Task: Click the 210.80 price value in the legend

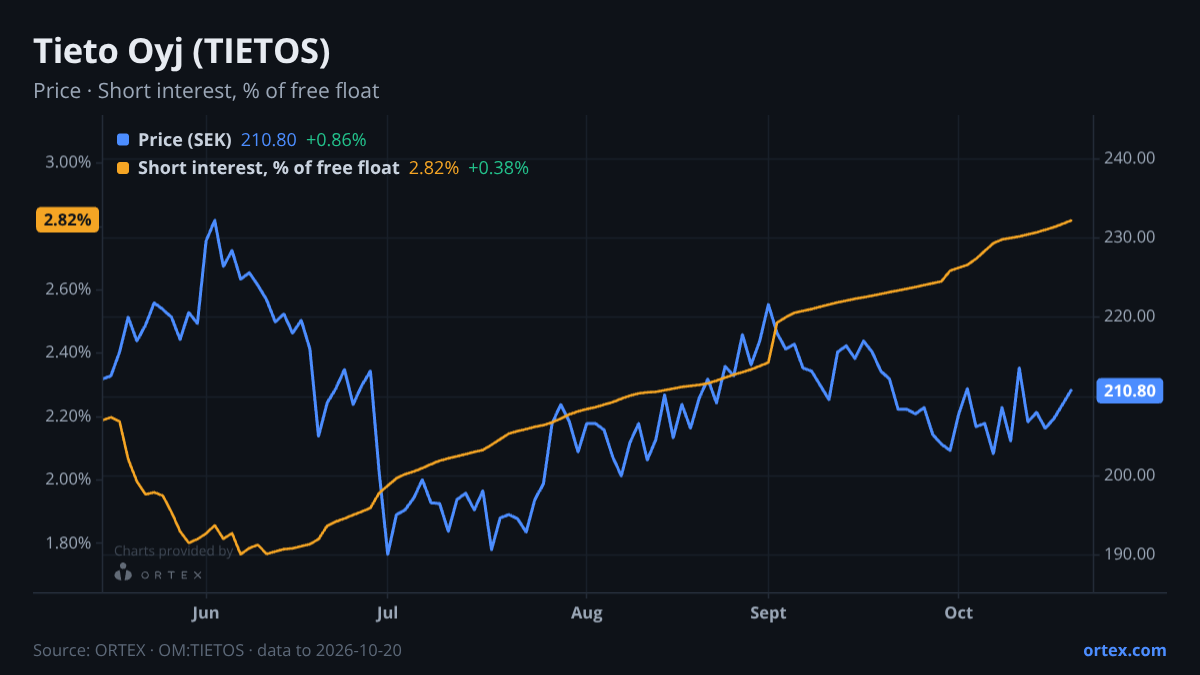Action: click(x=268, y=140)
